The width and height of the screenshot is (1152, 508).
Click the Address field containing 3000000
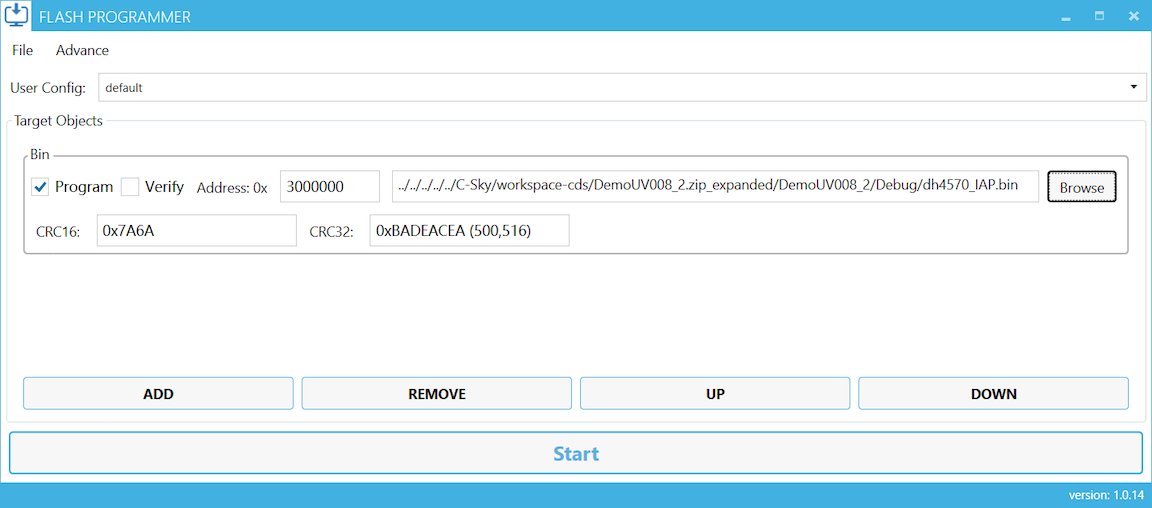click(x=329, y=187)
